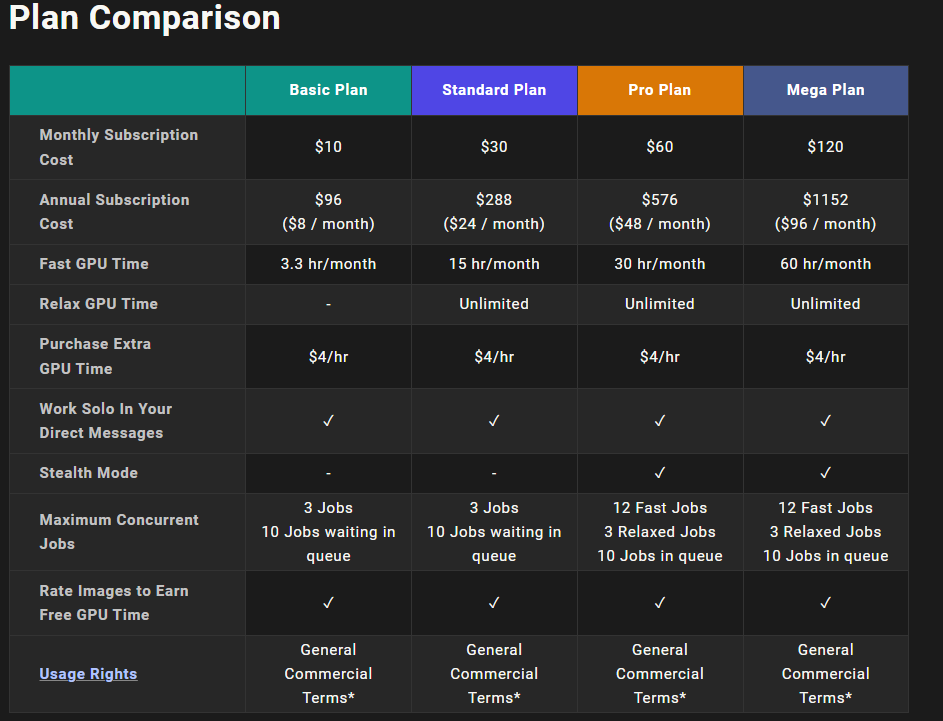The height and width of the screenshot is (721, 943).
Task: Click the $10 monthly cost cell
Action: [x=328, y=147]
